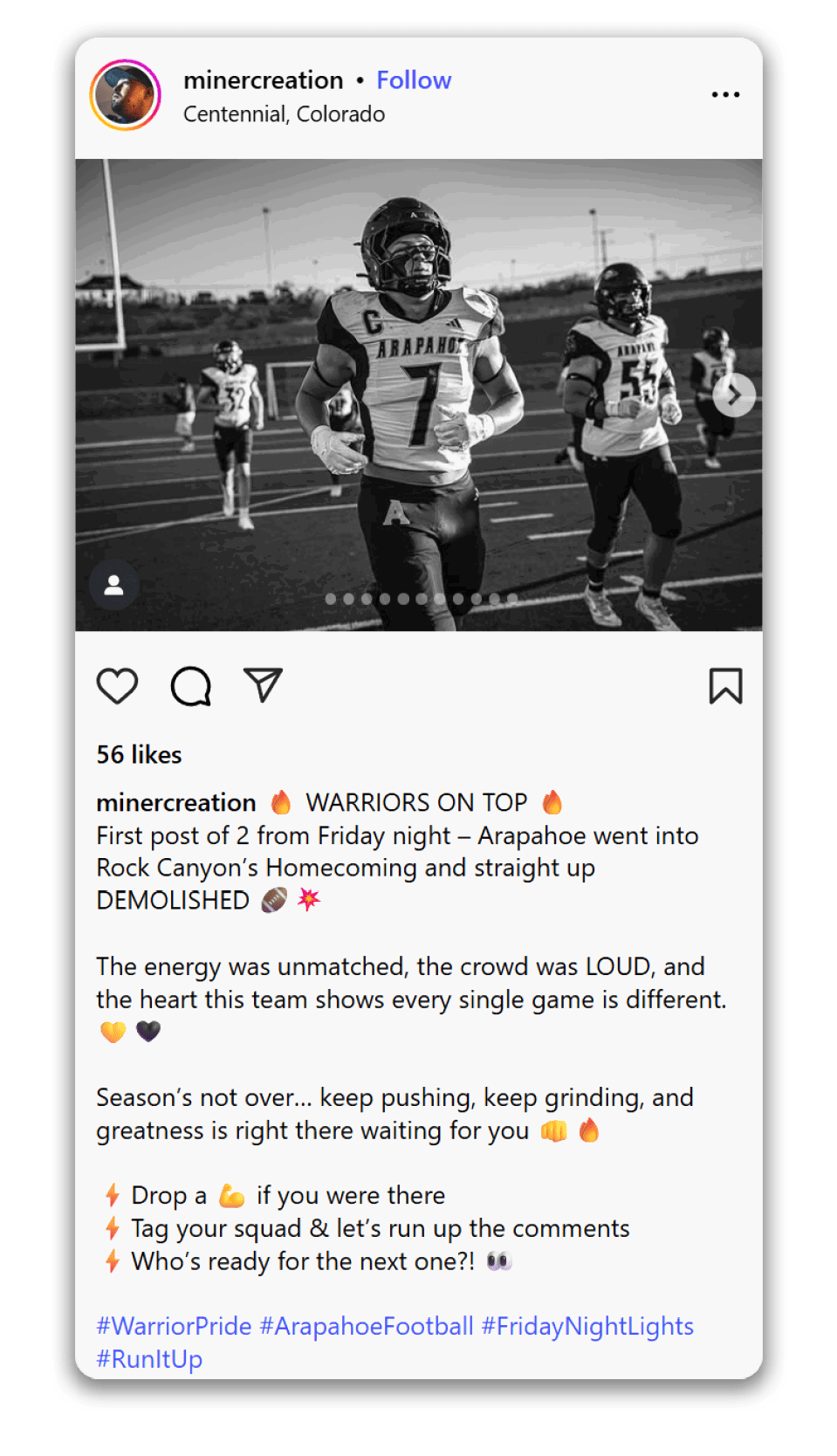
Task: Open #FridayNightLights hashtag
Action: [587, 1326]
